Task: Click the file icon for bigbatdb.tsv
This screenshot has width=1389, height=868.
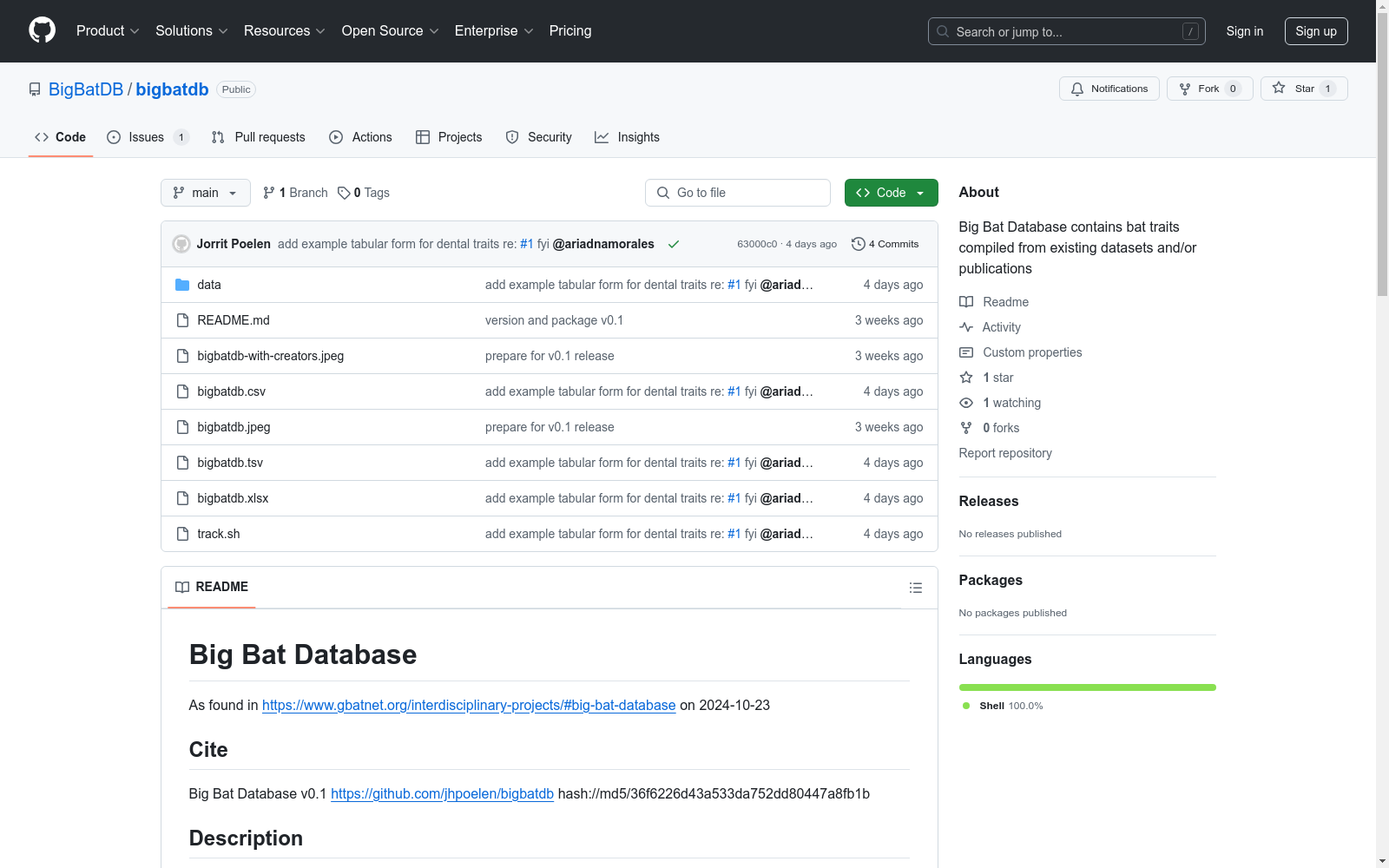Action: (x=182, y=463)
